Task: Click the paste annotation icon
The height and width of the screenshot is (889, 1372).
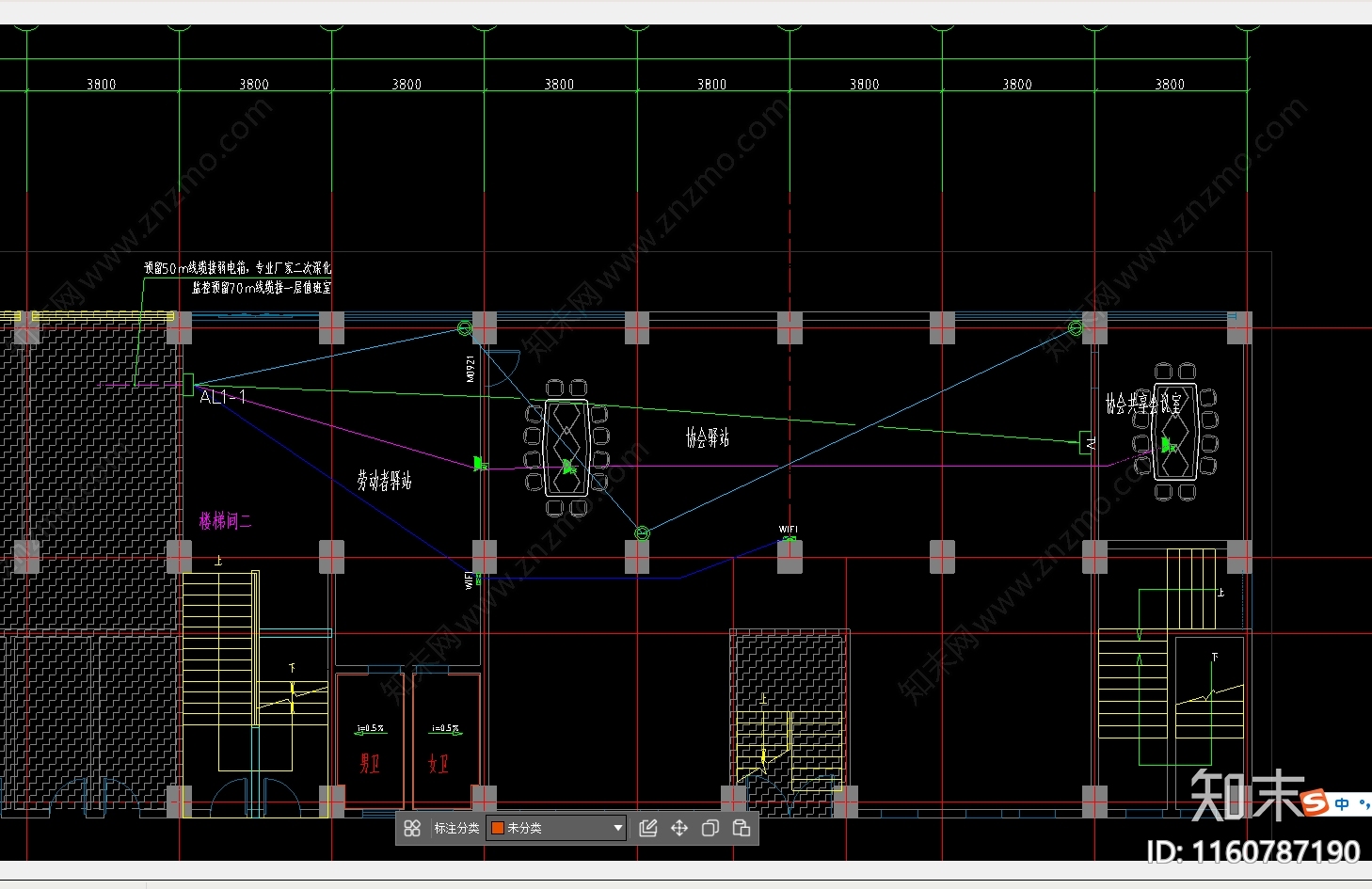Action: (742, 828)
